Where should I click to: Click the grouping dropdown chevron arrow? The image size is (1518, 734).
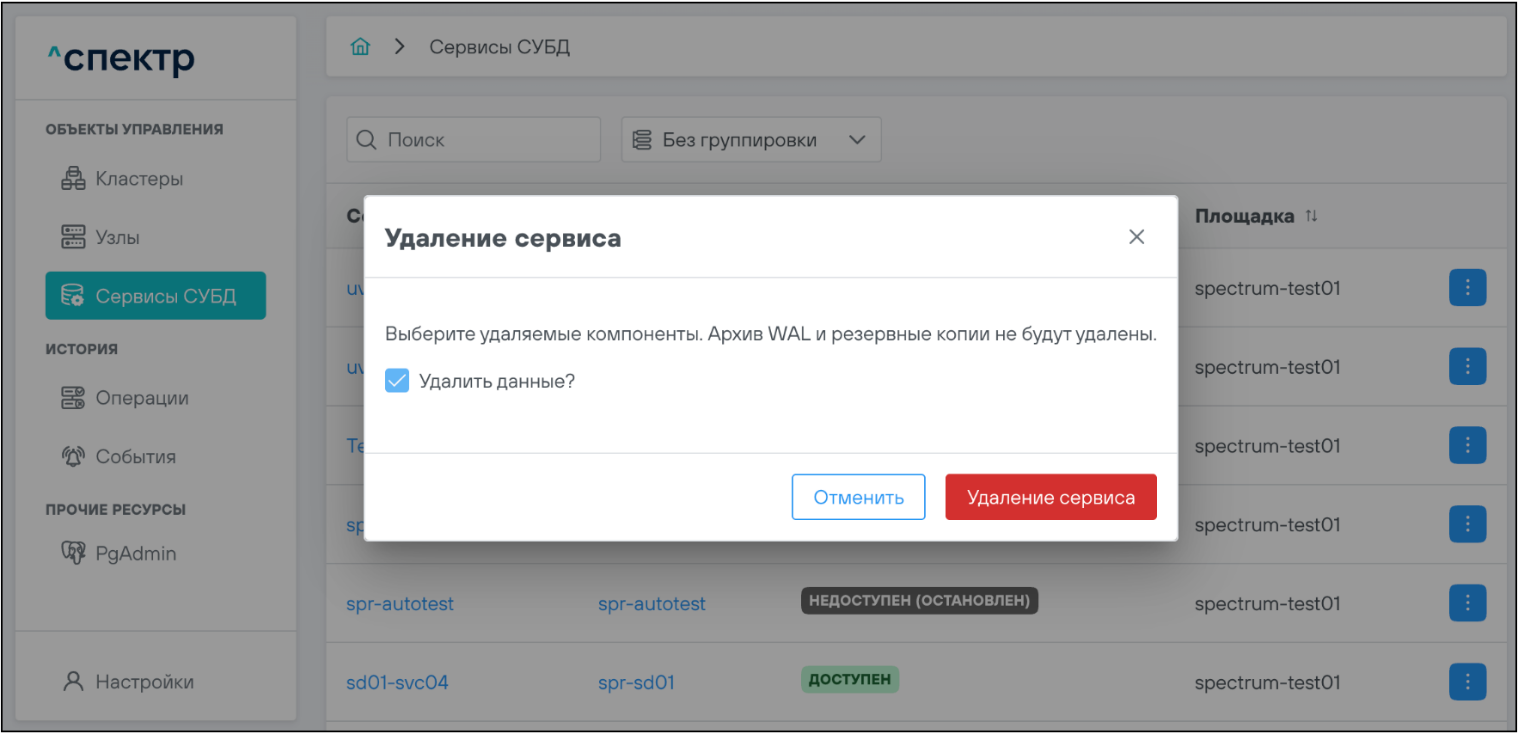pos(857,140)
